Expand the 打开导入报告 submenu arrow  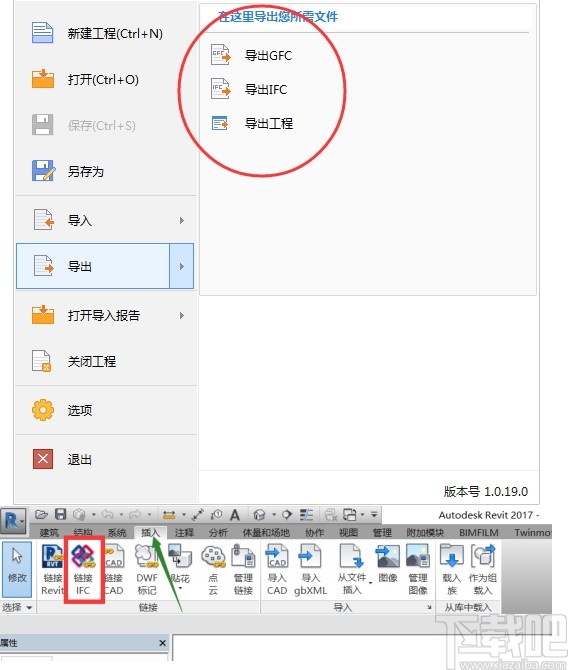pyautogui.click(x=182, y=315)
